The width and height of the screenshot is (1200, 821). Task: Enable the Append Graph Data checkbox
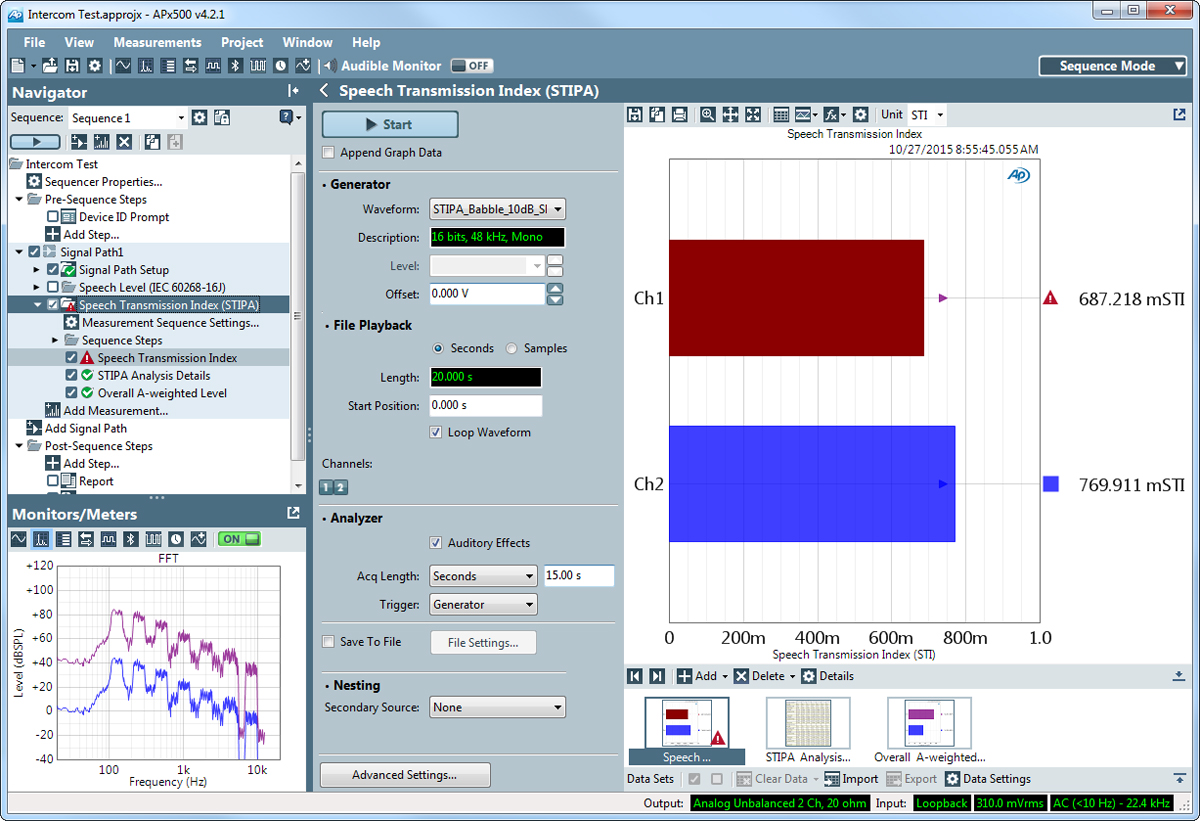[329, 153]
